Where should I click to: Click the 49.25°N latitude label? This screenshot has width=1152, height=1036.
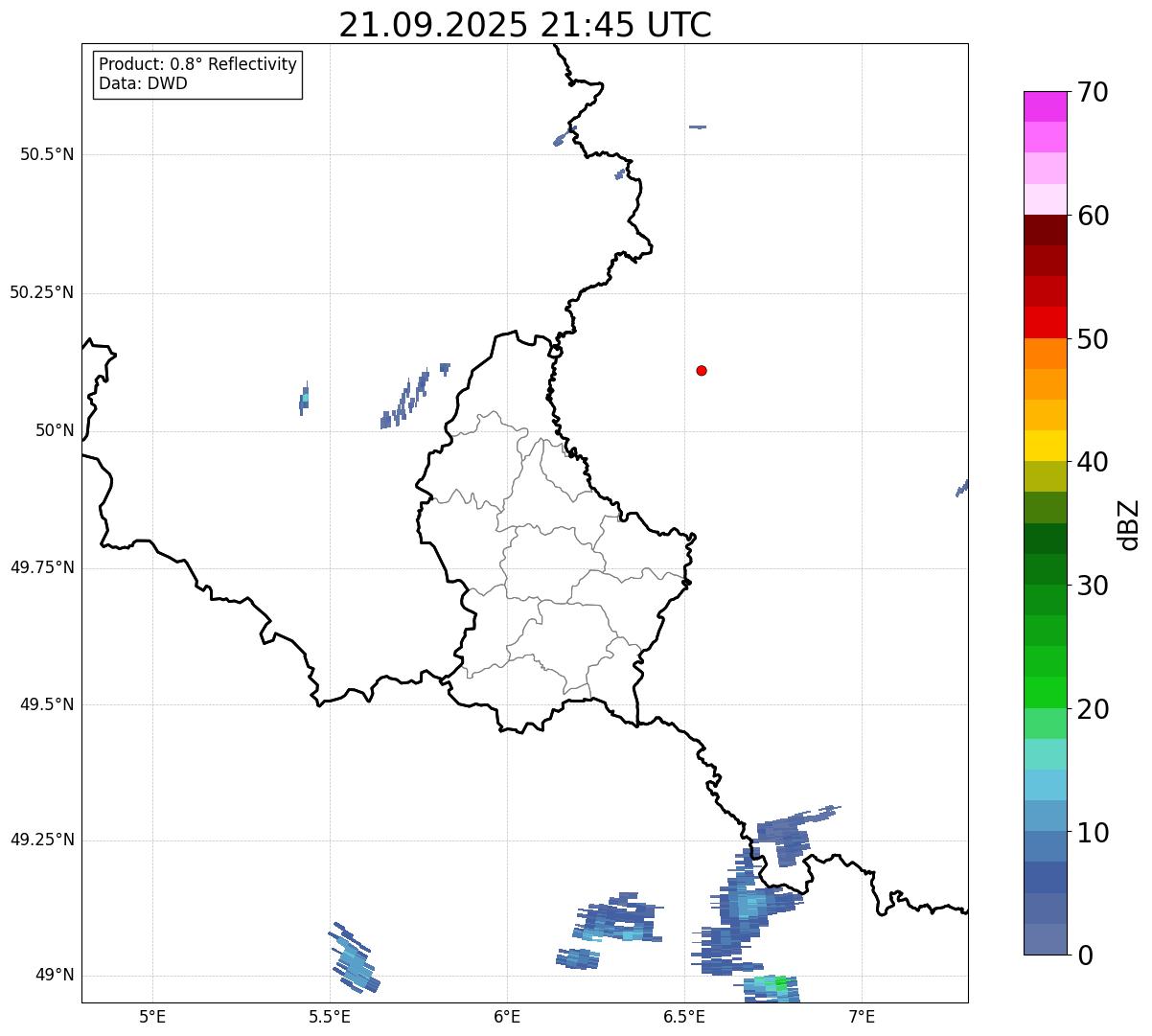pos(41,840)
